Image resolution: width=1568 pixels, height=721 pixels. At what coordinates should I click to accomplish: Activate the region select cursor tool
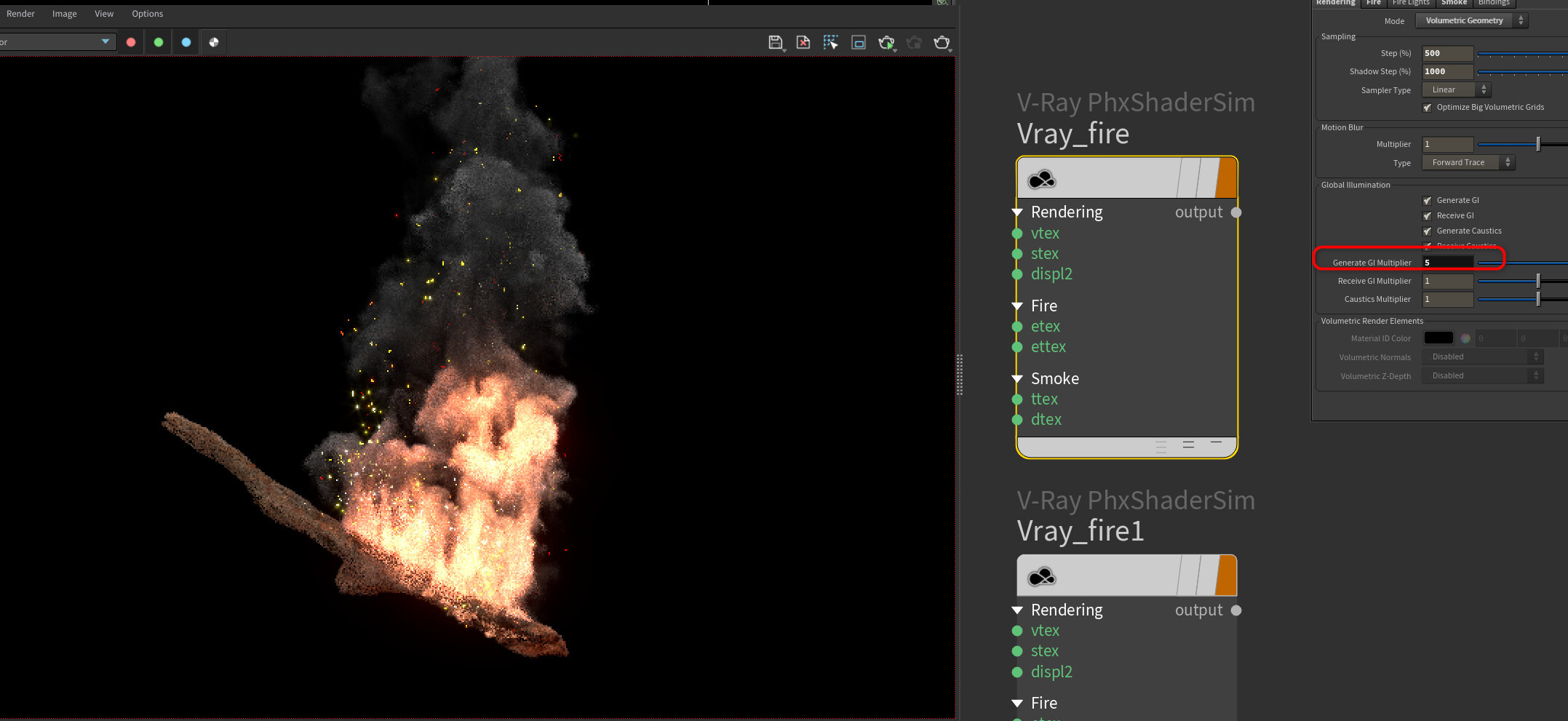click(x=831, y=43)
